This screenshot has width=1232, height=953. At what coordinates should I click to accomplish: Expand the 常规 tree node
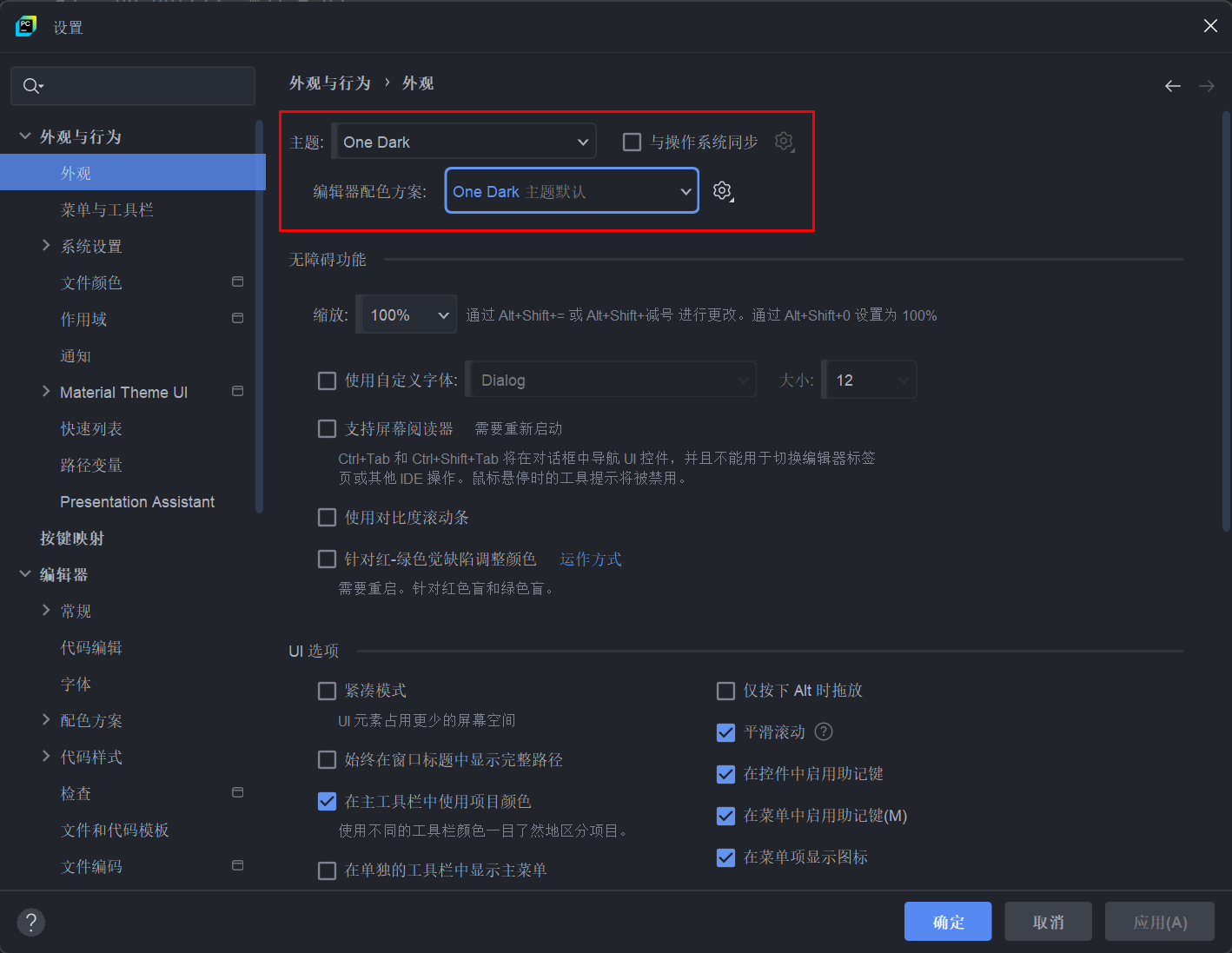coord(46,611)
